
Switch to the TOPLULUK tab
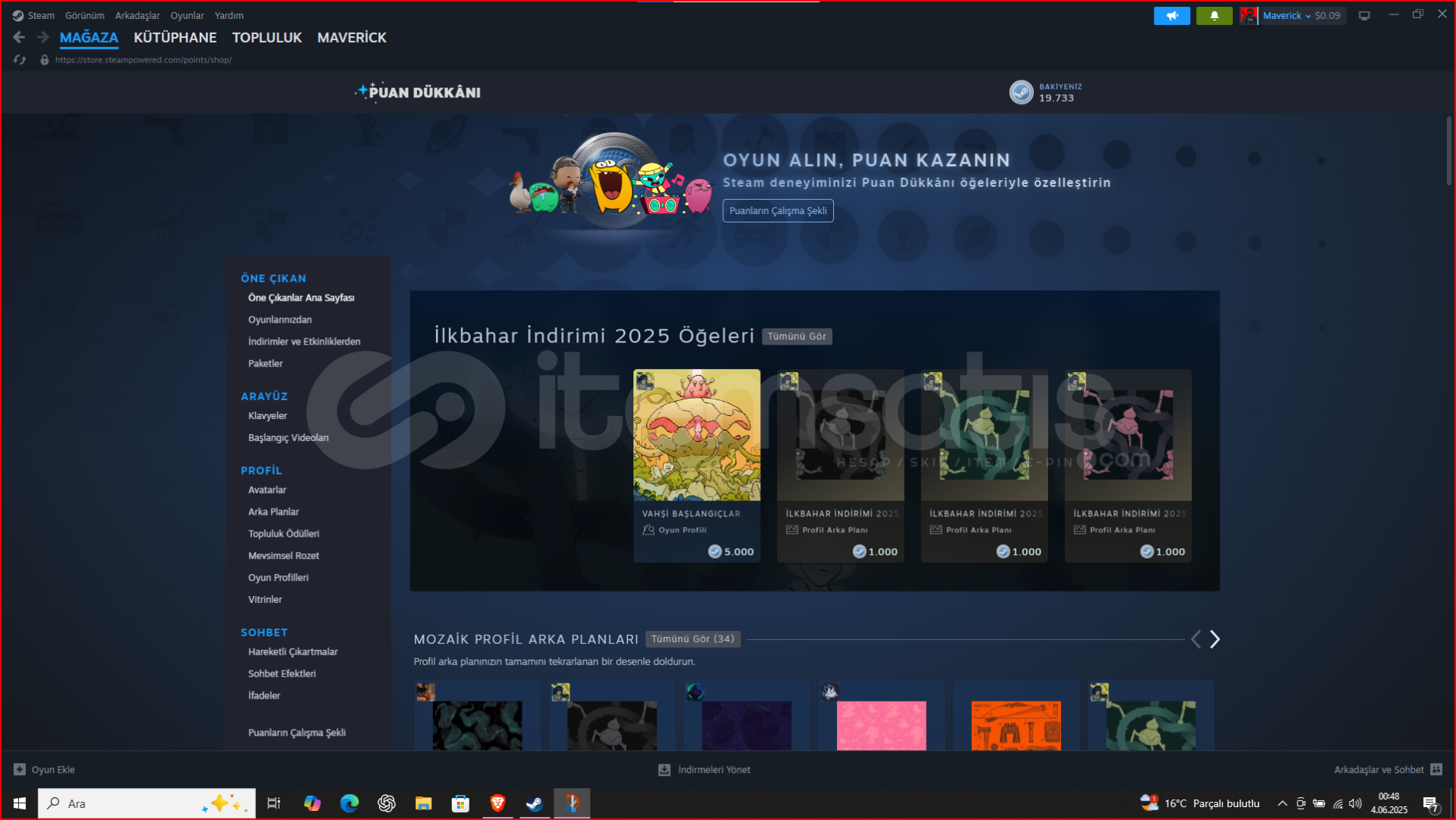(267, 37)
